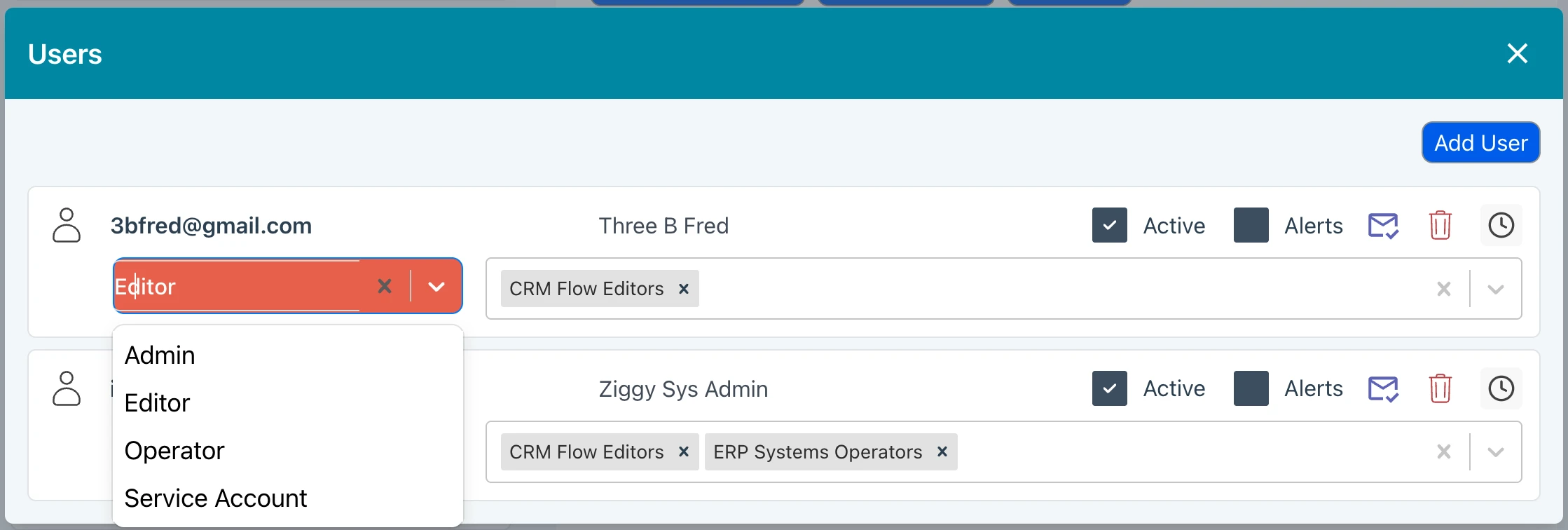Delete user 3bfred@gmail.com with trash icon
This screenshot has width=1568, height=530.
click(1440, 226)
